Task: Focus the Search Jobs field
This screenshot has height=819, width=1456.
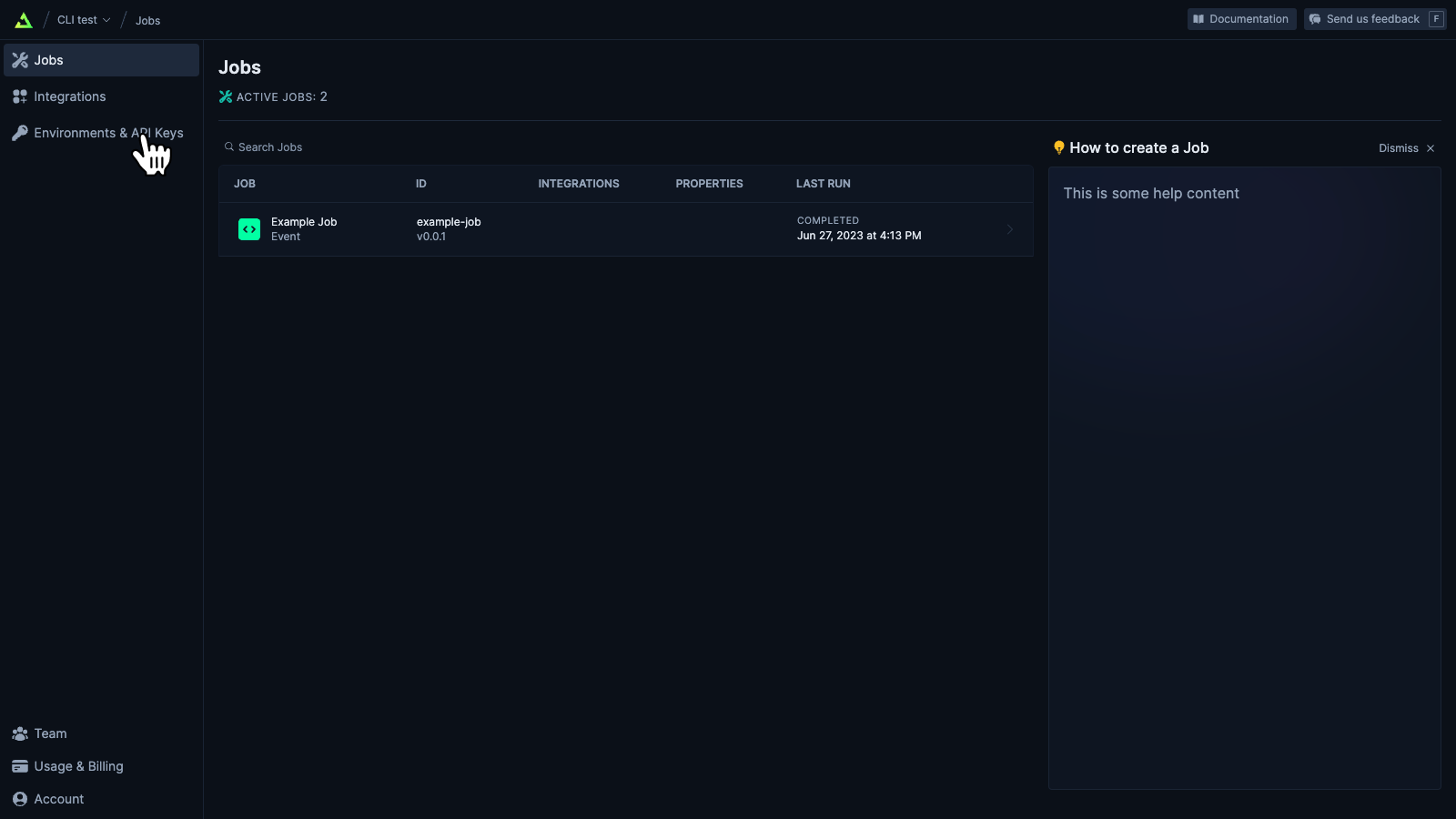Action: click(626, 147)
